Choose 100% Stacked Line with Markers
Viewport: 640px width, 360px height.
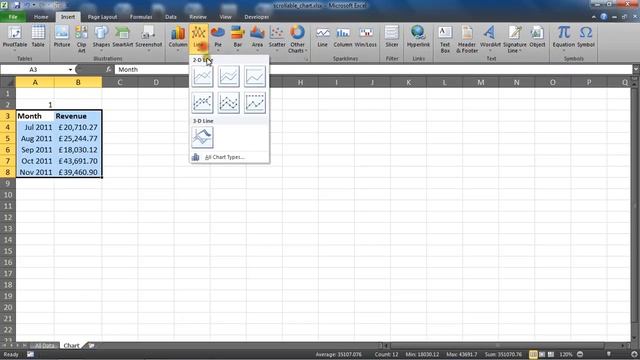point(255,102)
